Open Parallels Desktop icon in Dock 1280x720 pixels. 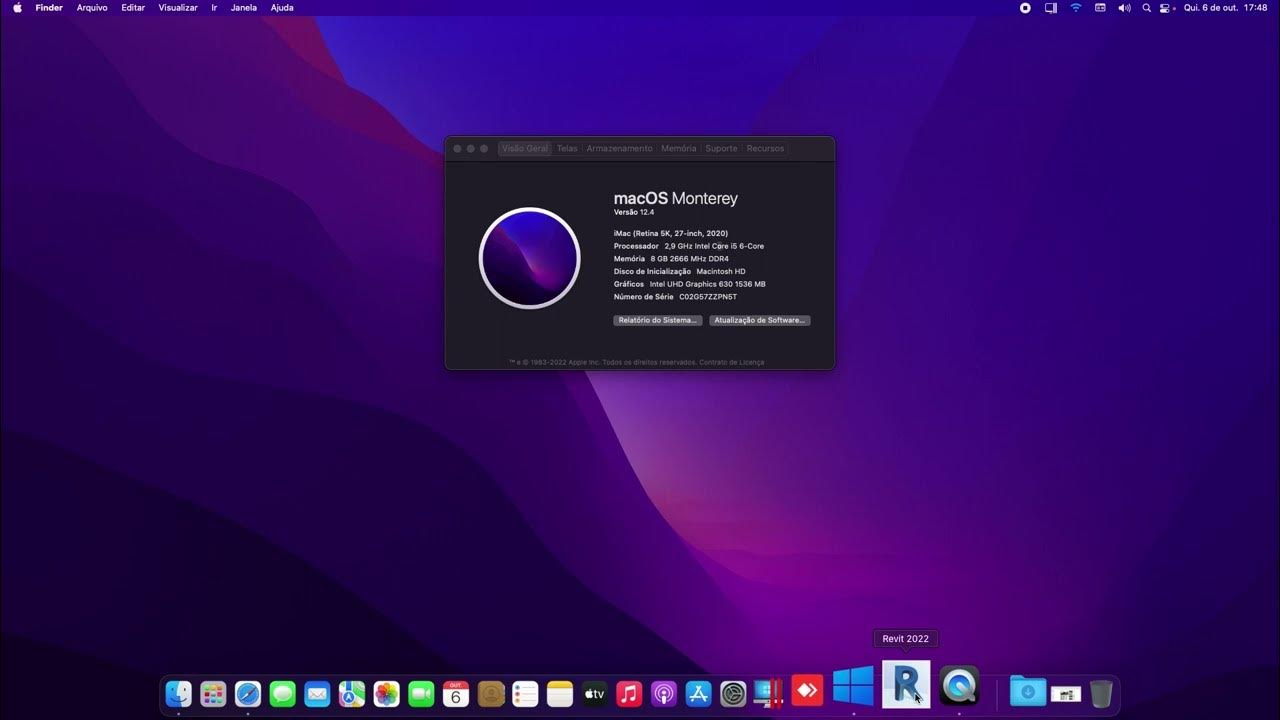click(x=769, y=693)
